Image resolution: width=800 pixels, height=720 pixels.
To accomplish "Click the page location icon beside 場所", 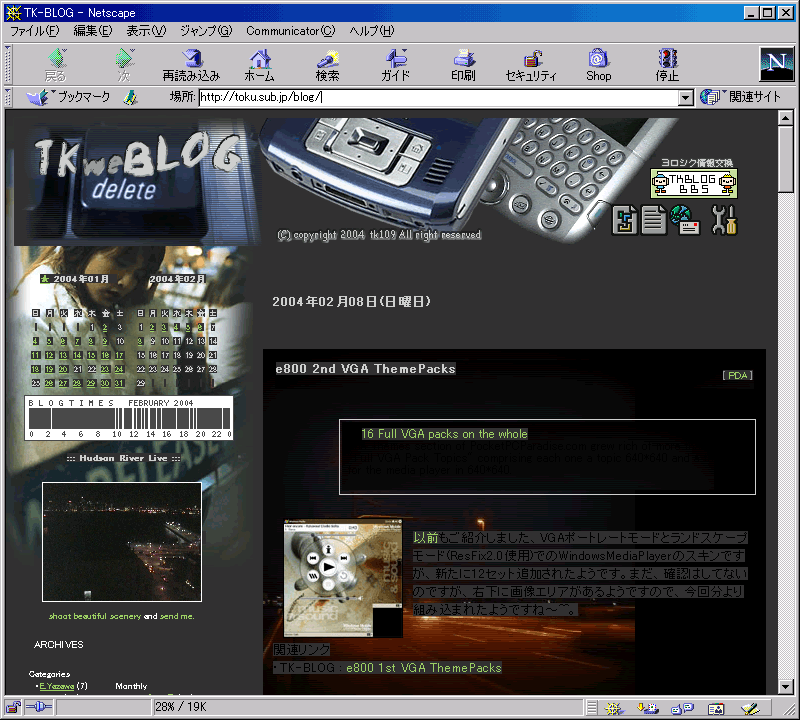I will point(131,97).
